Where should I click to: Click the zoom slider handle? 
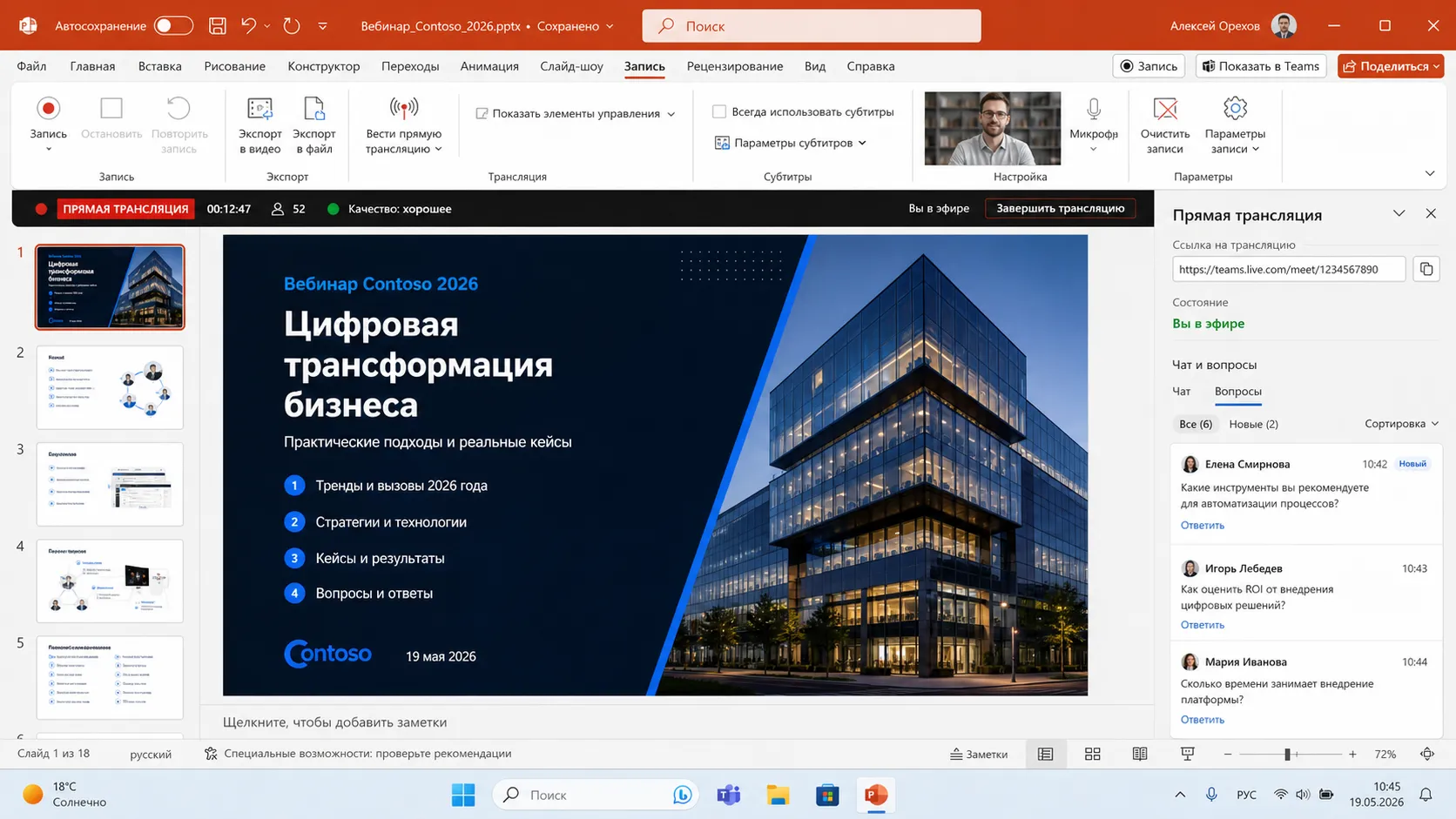pyautogui.click(x=1287, y=754)
